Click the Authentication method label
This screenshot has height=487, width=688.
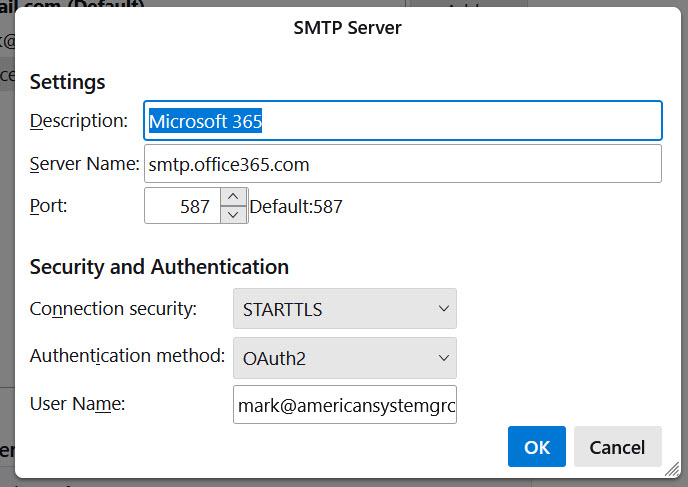tap(127, 356)
